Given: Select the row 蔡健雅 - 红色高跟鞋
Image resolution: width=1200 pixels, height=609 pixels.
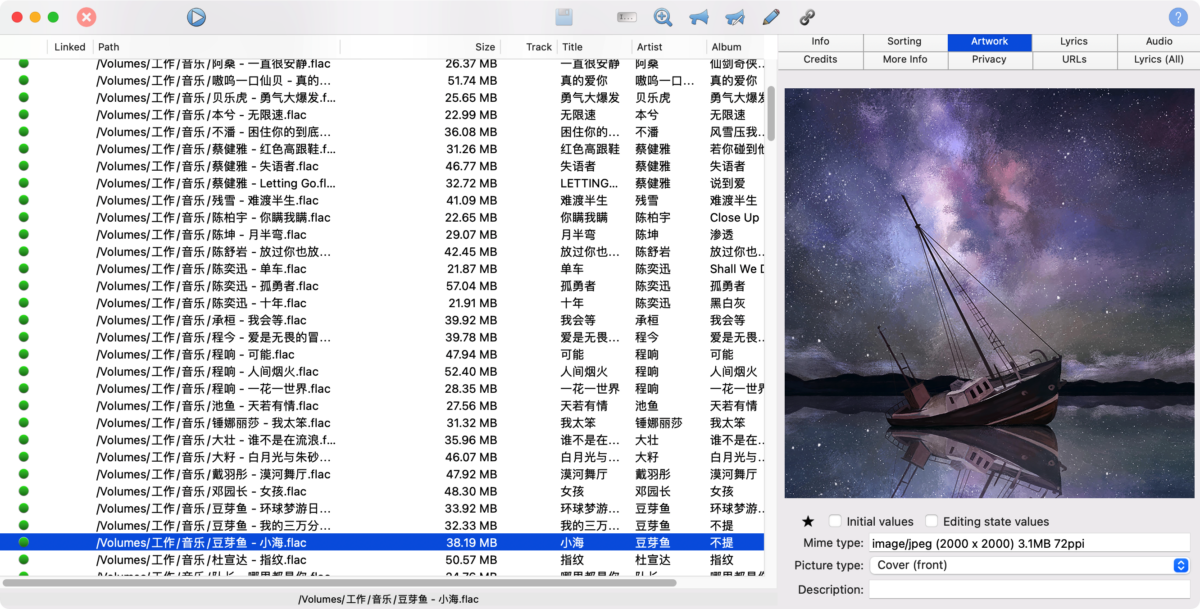Looking at the screenshot, I should click(382, 149).
